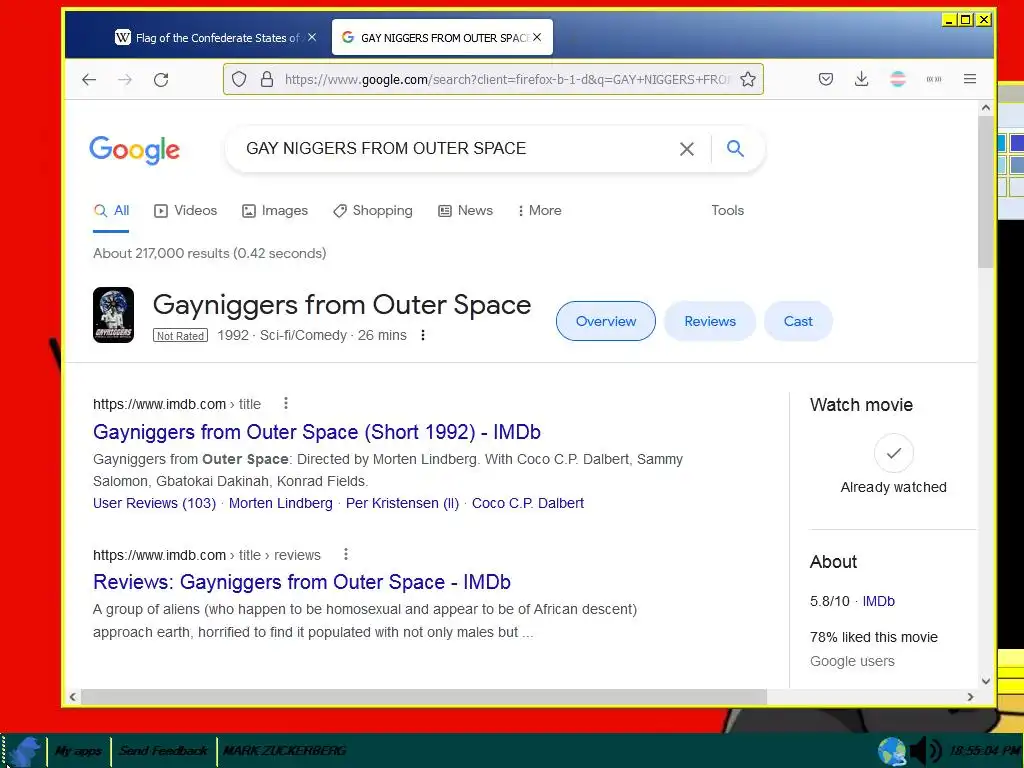
Task: Open the Firefox hamburger application menu
Action: point(970,79)
